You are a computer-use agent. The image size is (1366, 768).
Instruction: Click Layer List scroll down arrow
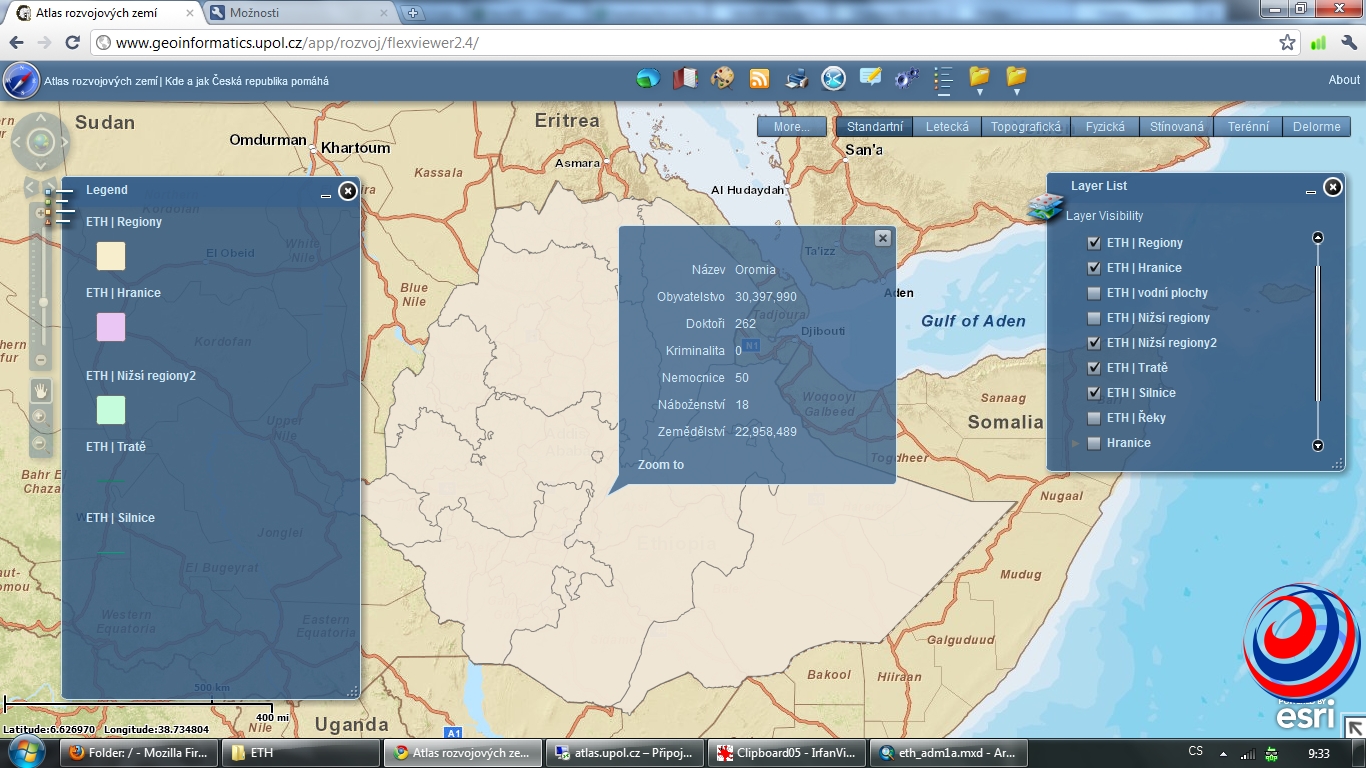tap(1318, 446)
